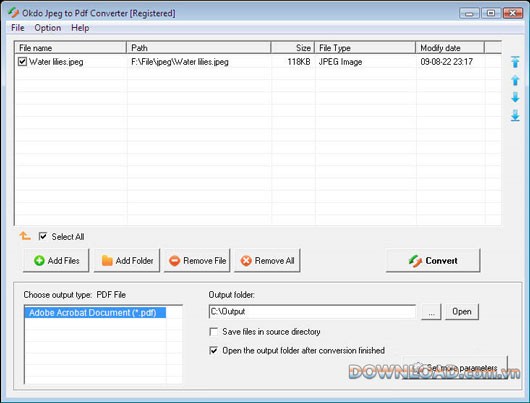Move selected file up one position
This screenshot has height=403, width=530.
point(515,80)
